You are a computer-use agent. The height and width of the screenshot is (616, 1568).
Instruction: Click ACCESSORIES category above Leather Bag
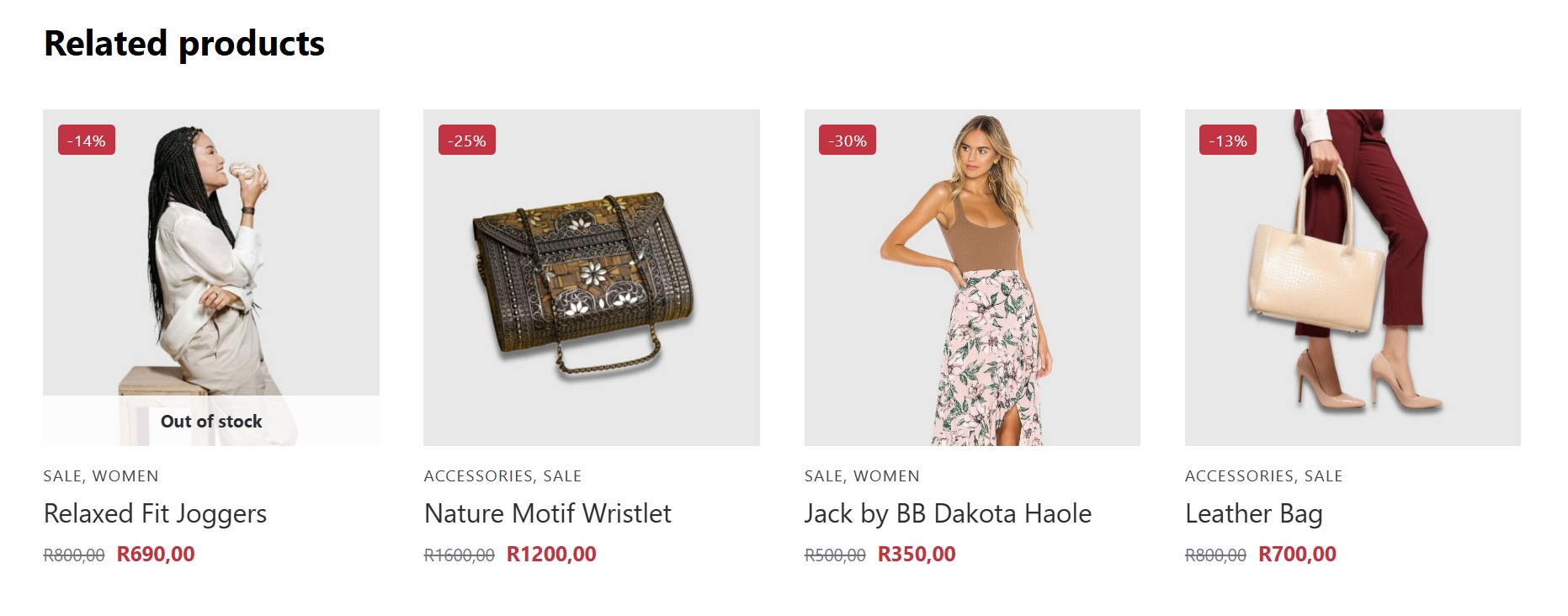click(1239, 476)
